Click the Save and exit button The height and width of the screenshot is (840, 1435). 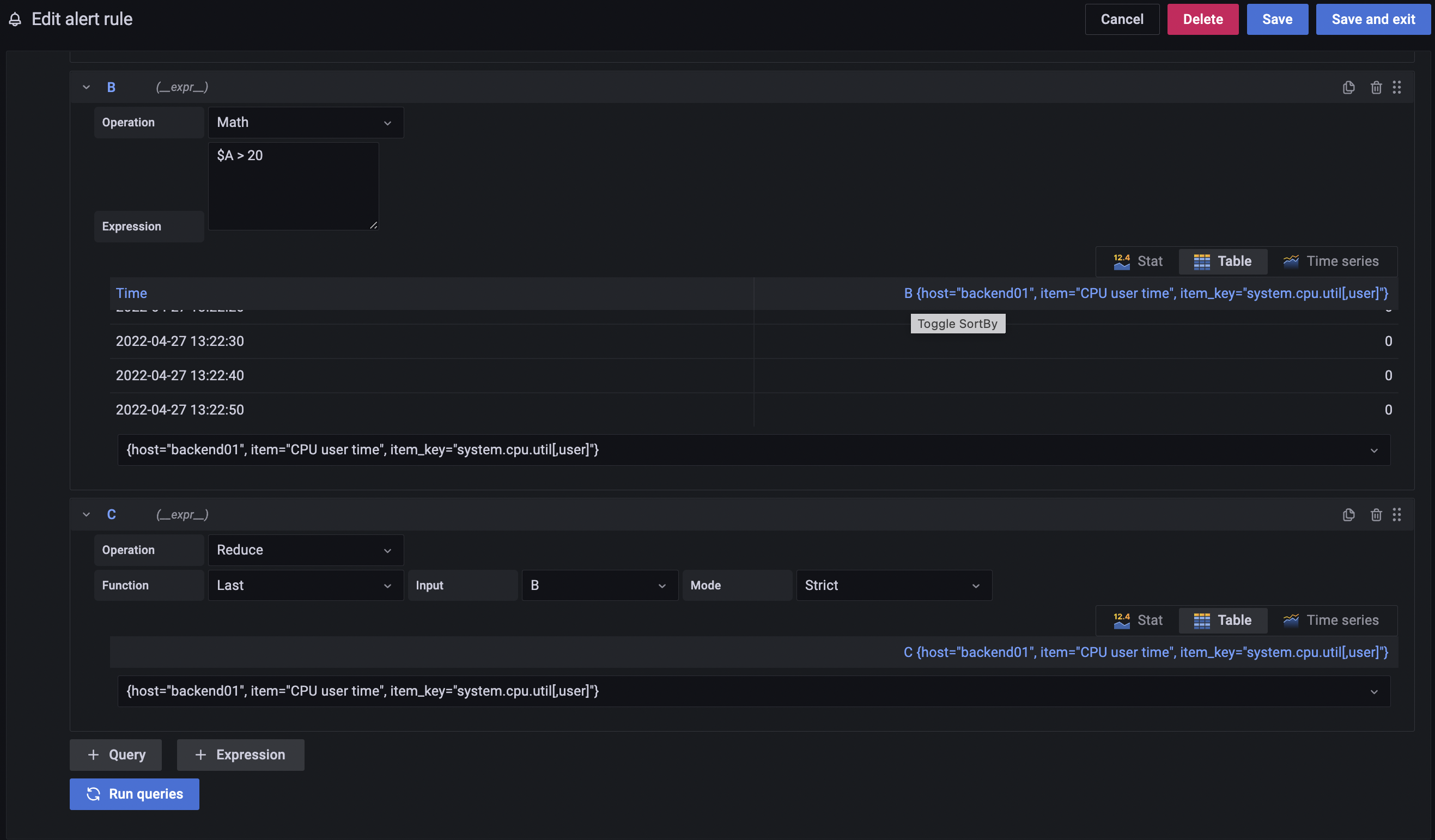coord(1373,19)
